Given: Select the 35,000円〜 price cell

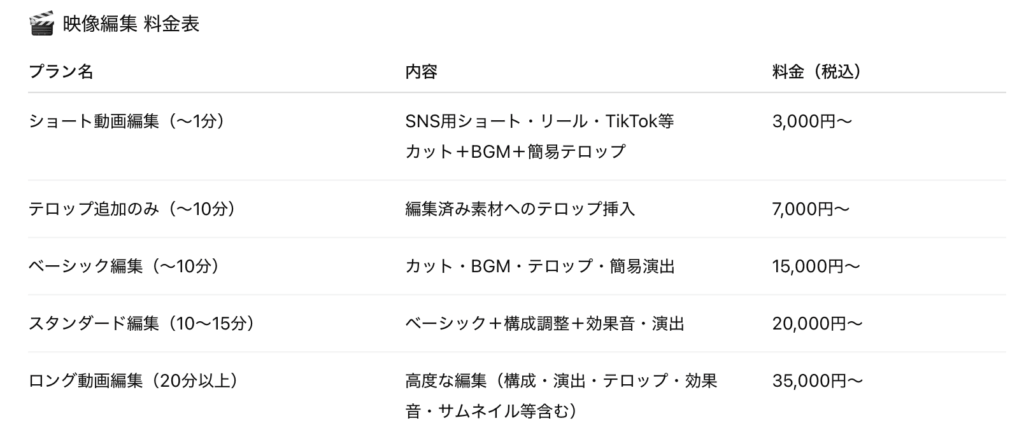Looking at the screenshot, I should coord(817,381).
